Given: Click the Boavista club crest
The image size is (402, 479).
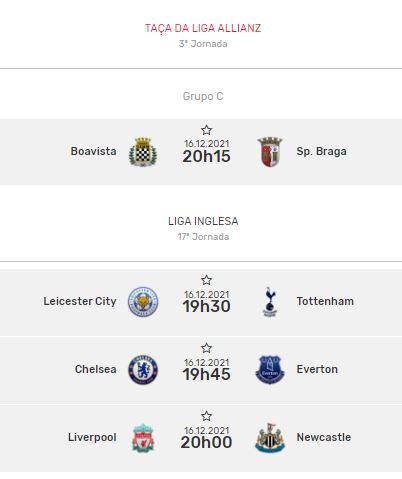Looking at the screenshot, I should pyautogui.click(x=143, y=152).
